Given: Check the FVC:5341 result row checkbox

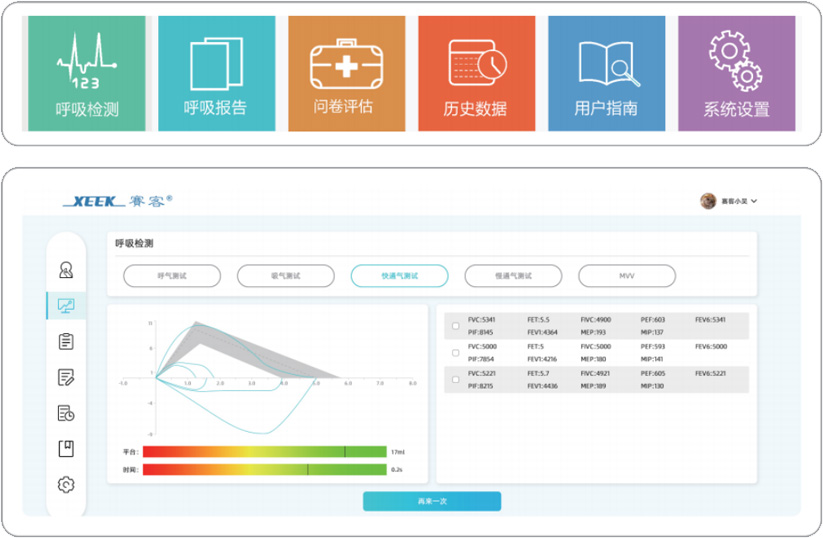Looking at the screenshot, I should [x=456, y=326].
